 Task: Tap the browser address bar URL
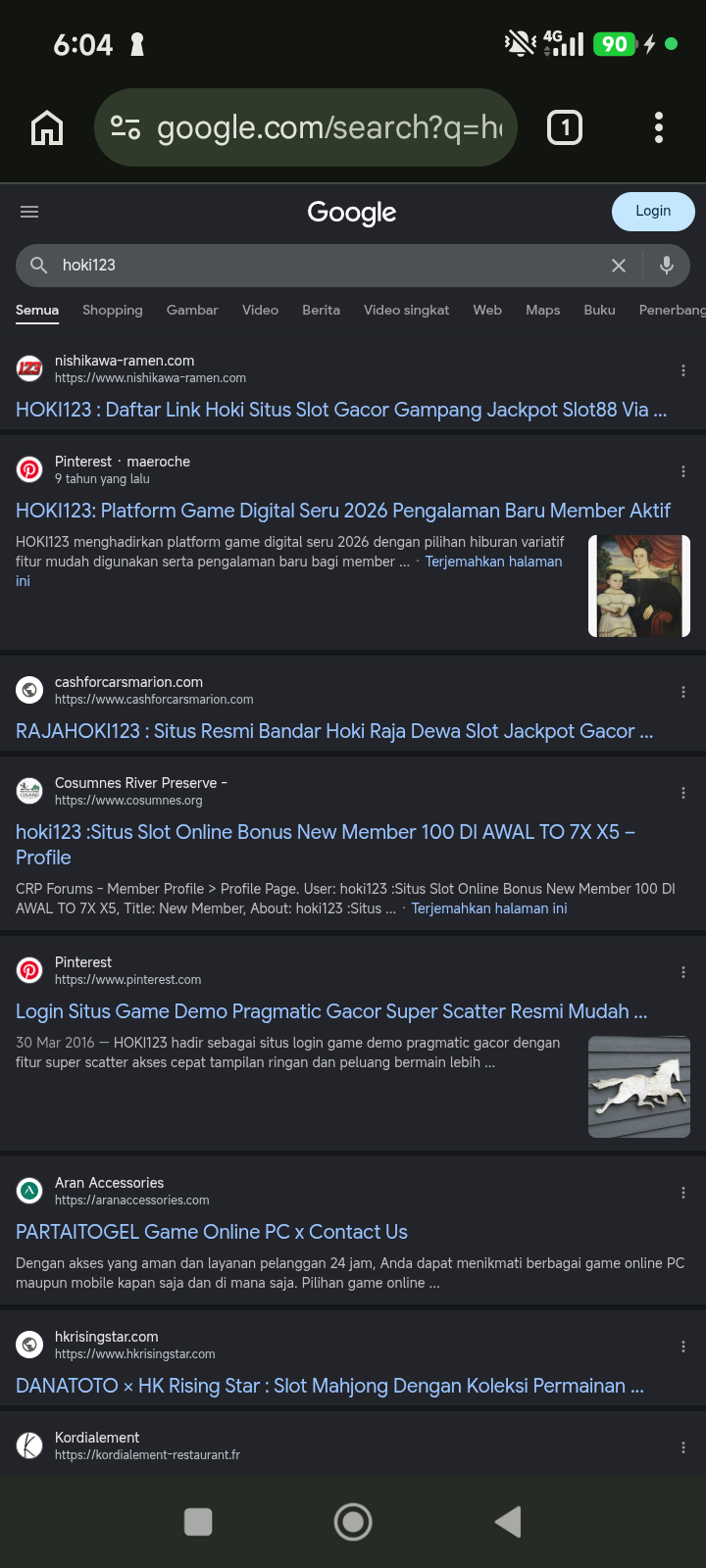329,127
